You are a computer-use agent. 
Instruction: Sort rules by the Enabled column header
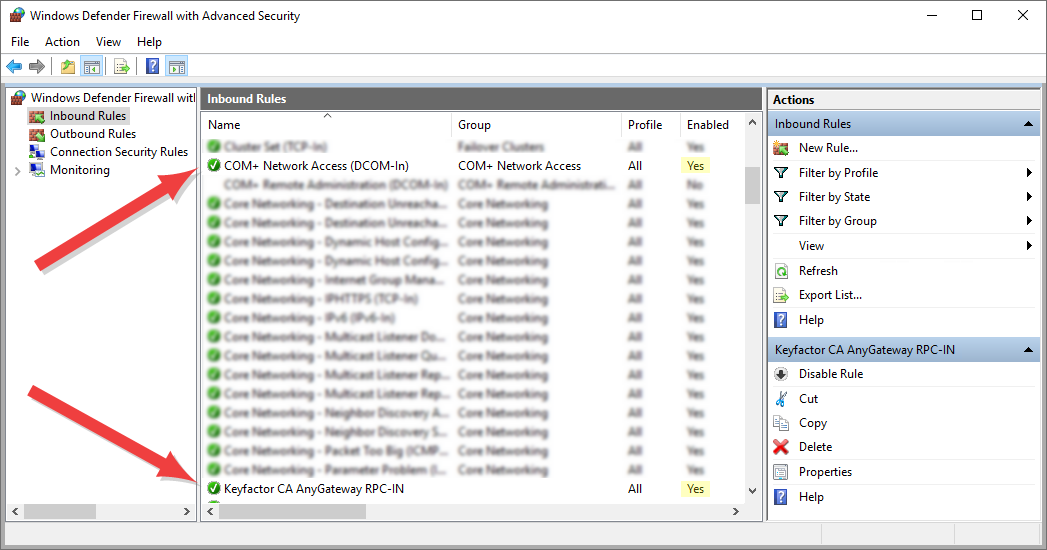pos(707,125)
